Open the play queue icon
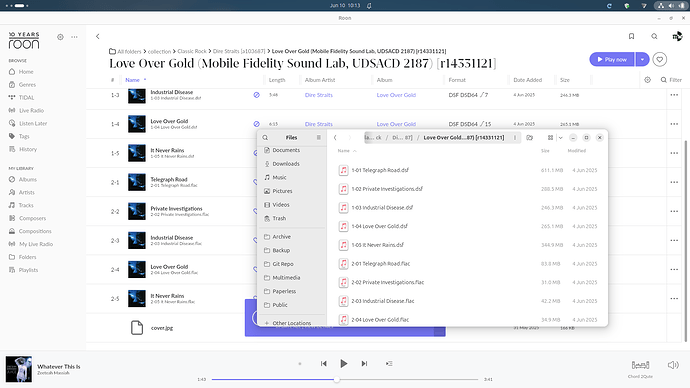Image resolution: width=690 pixels, height=388 pixels. (389, 363)
